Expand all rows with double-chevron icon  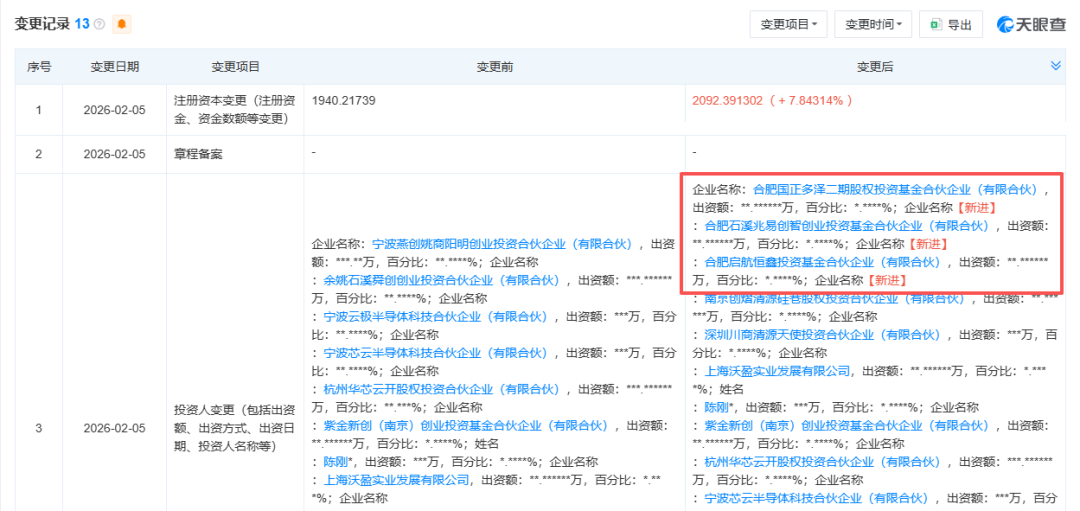[1055, 65]
